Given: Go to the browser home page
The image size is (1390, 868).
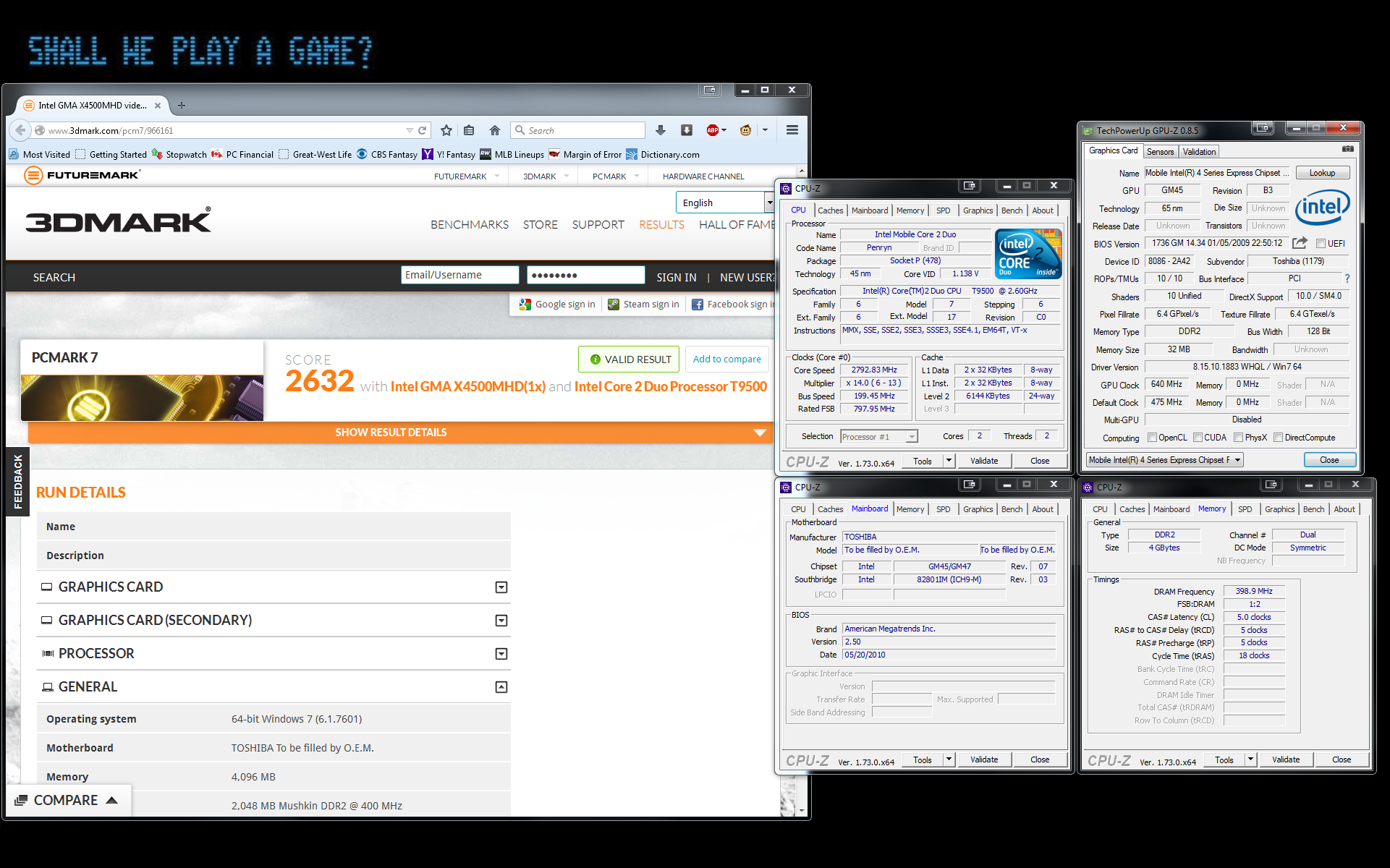Looking at the screenshot, I should [x=495, y=130].
